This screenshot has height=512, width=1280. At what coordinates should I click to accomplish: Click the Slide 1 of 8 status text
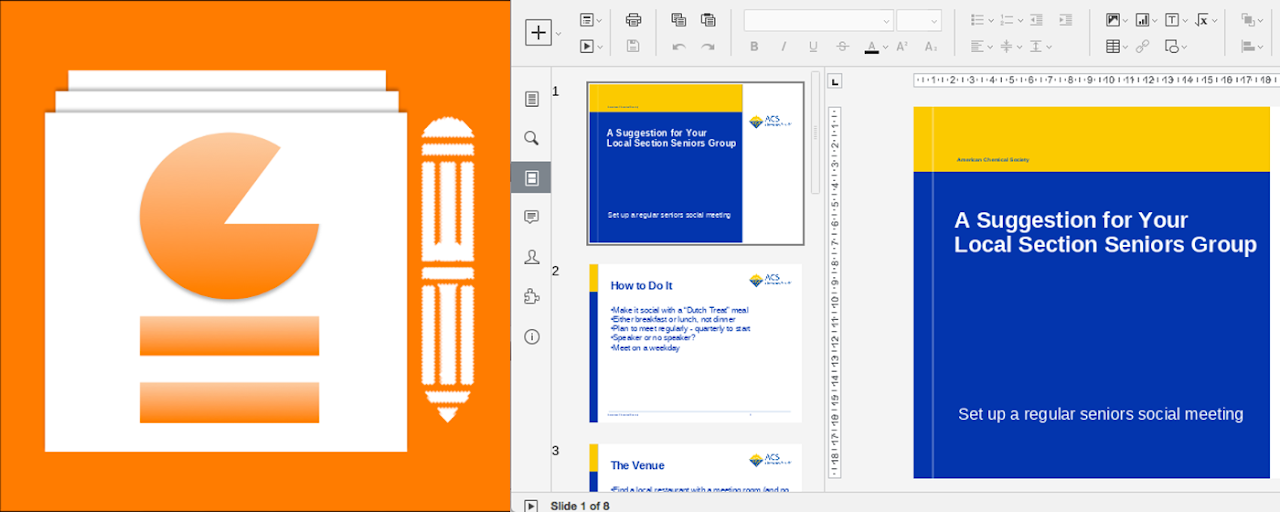coord(580,505)
